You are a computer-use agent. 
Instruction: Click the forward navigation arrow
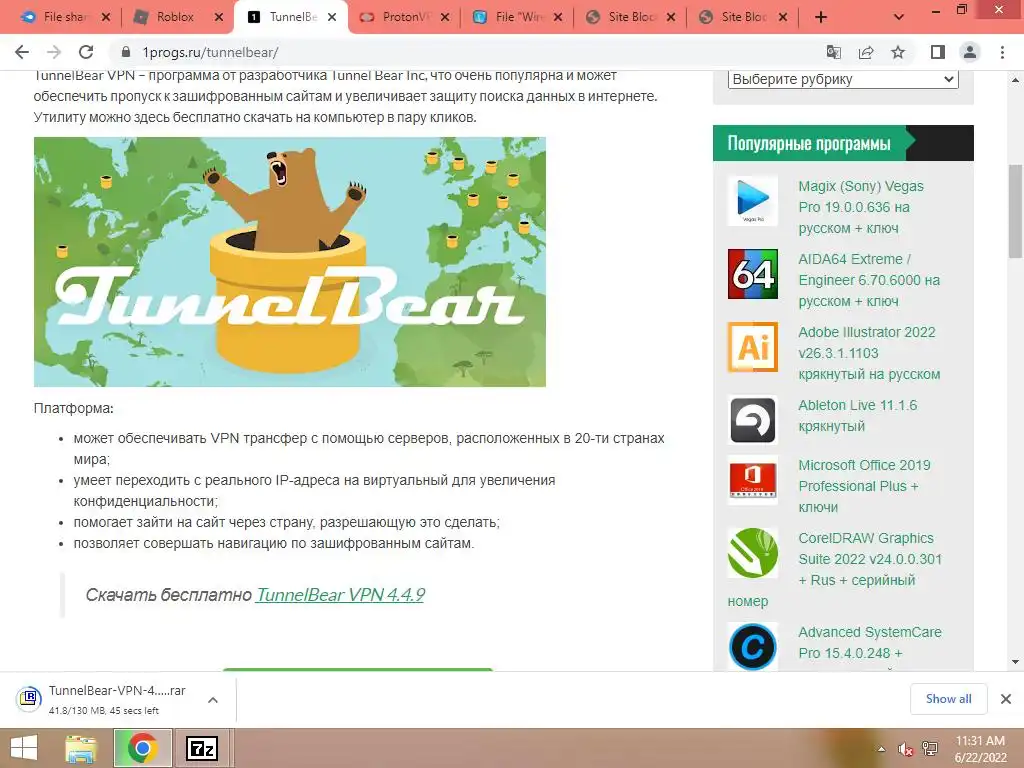(54, 52)
